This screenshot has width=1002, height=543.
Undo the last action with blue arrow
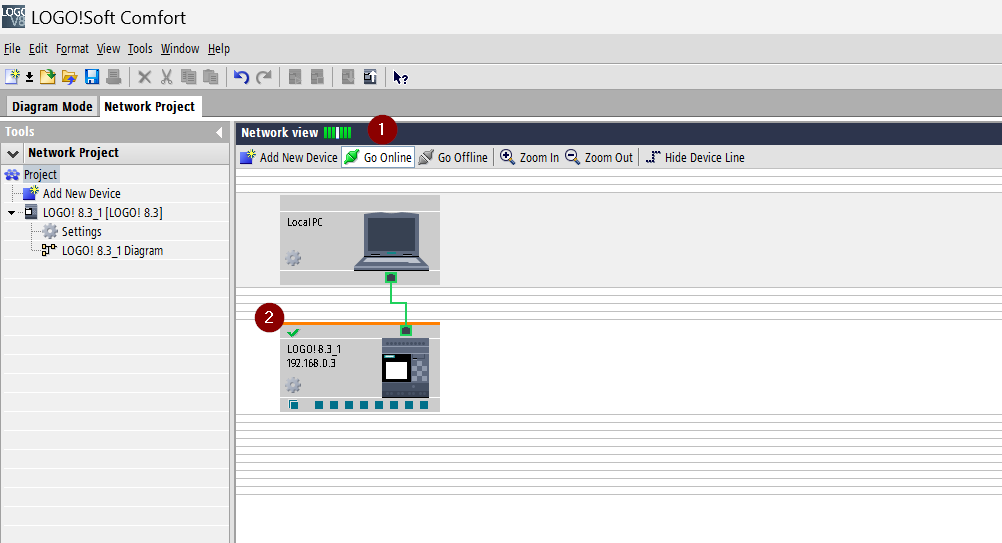pyautogui.click(x=241, y=77)
